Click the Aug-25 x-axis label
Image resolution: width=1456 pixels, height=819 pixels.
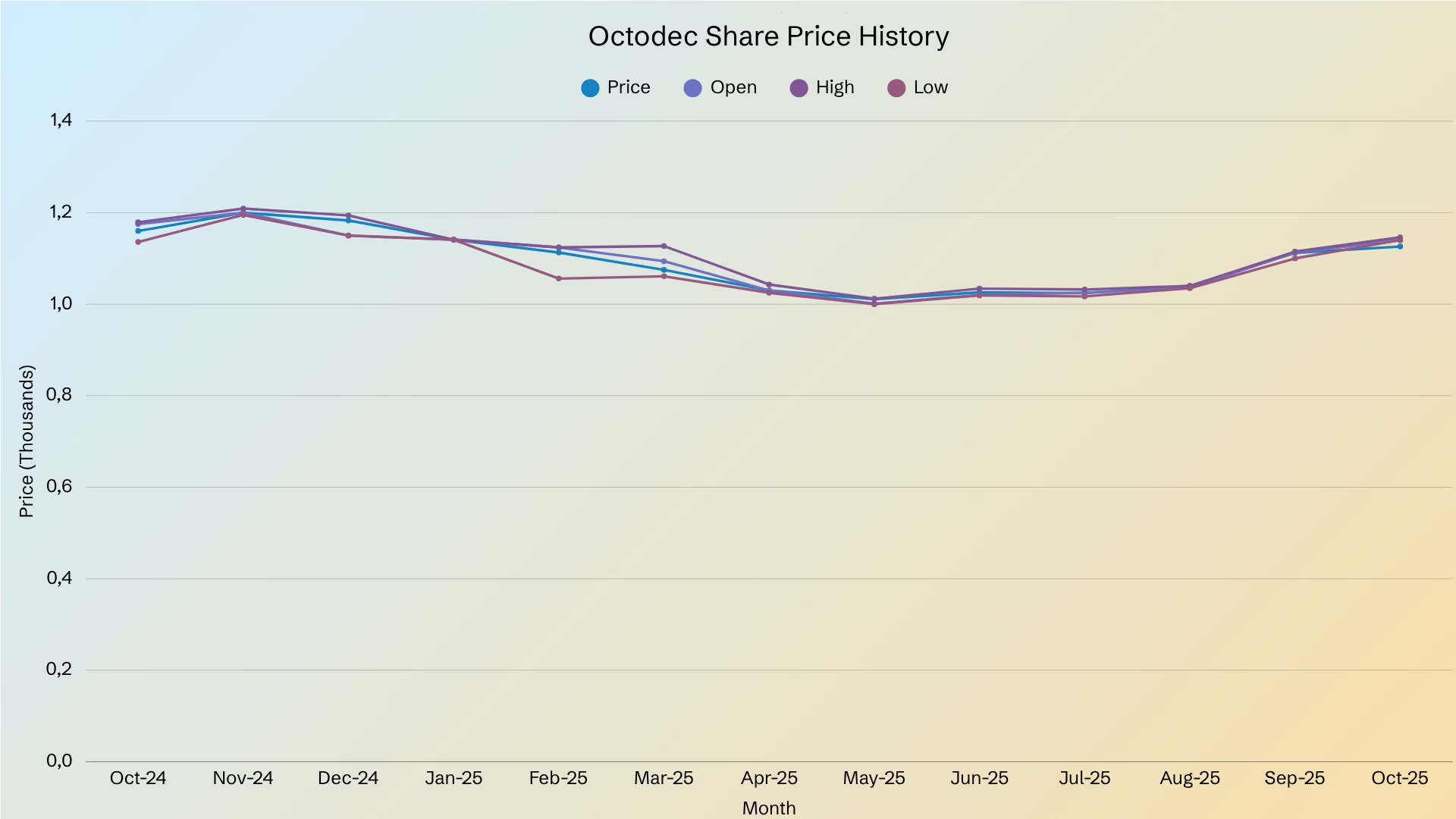coord(1189,778)
